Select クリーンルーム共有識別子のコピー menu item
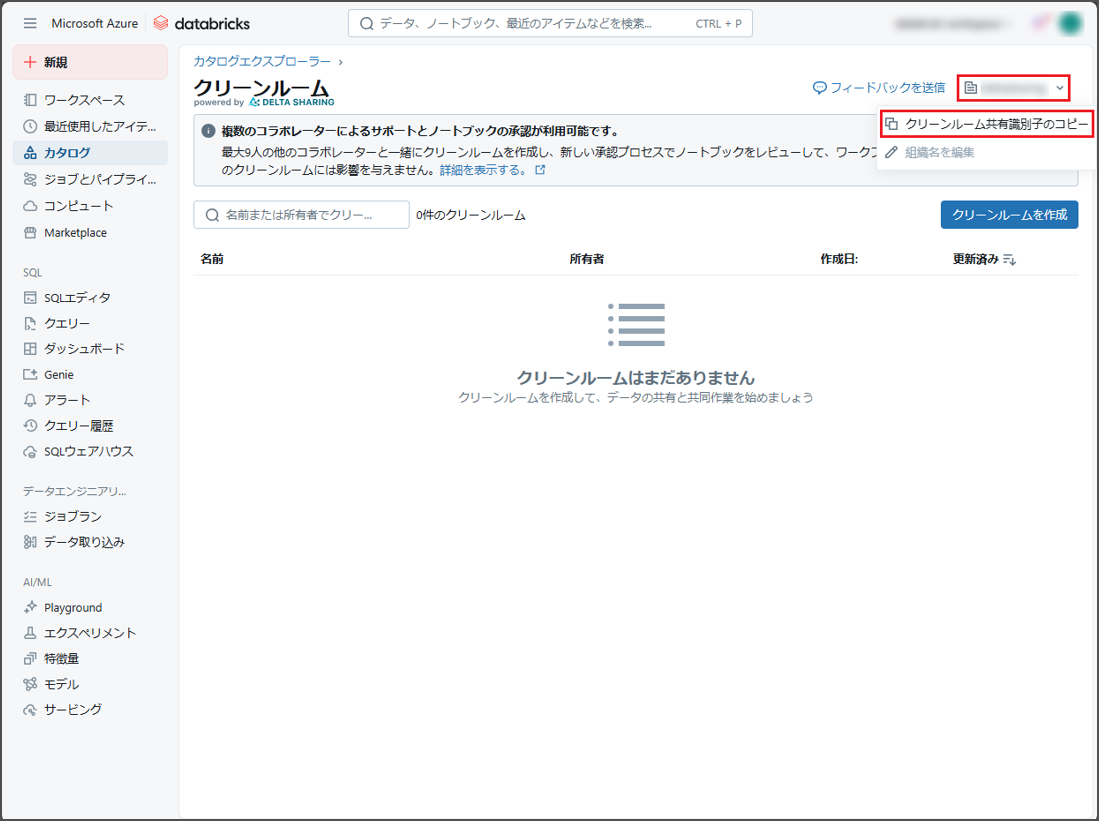1099x821 pixels. click(987, 124)
